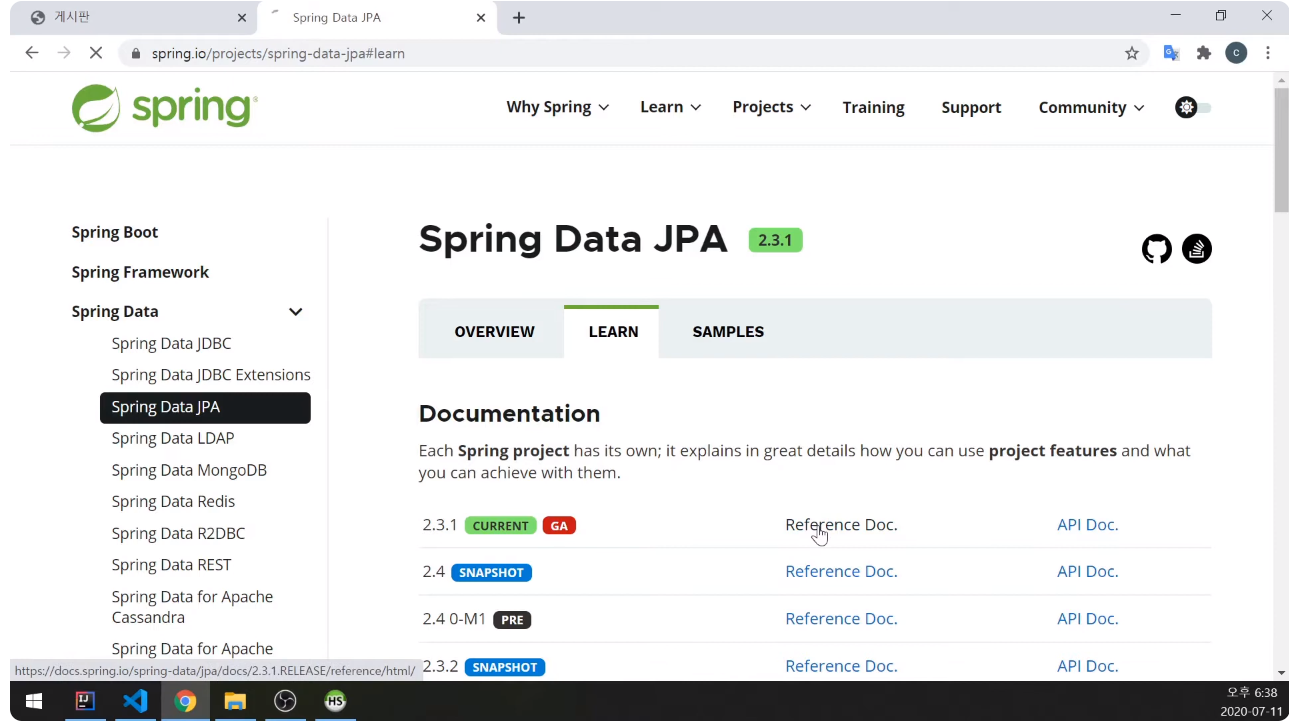1289x722 pixels.
Task: Switch to the 게시판 browser tab
Action: point(135,18)
